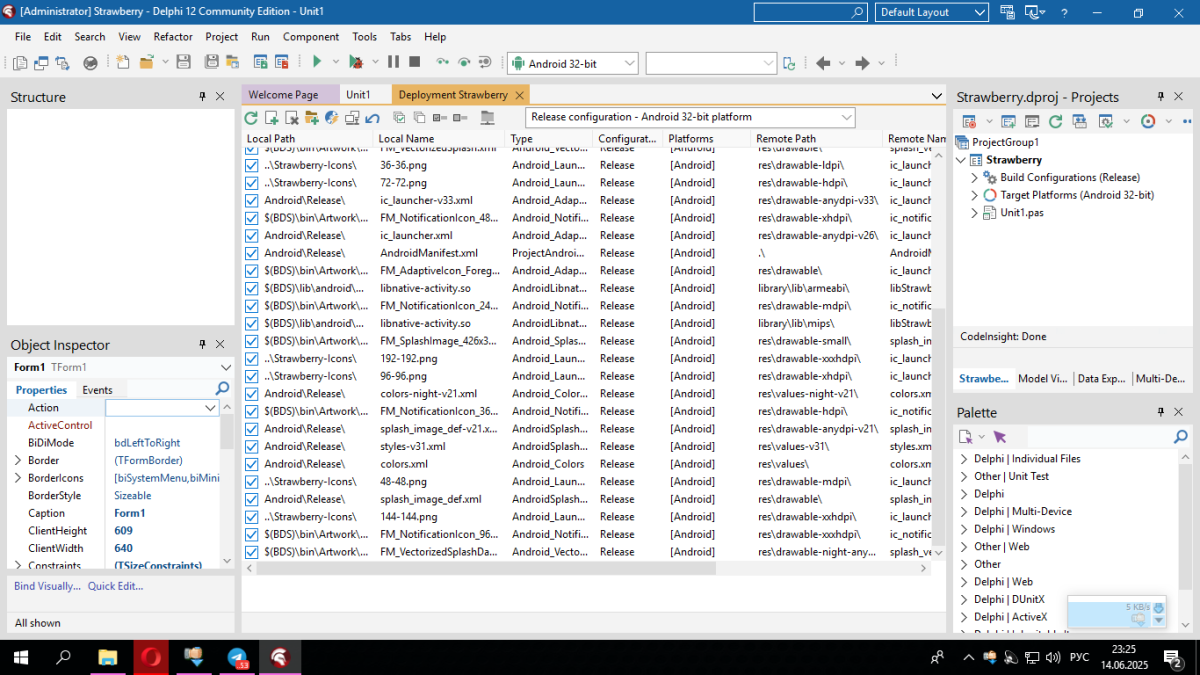Click the refresh devices icon beside empty combo
The width and height of the screenshot is (1200, 675).
coord(789,63)
